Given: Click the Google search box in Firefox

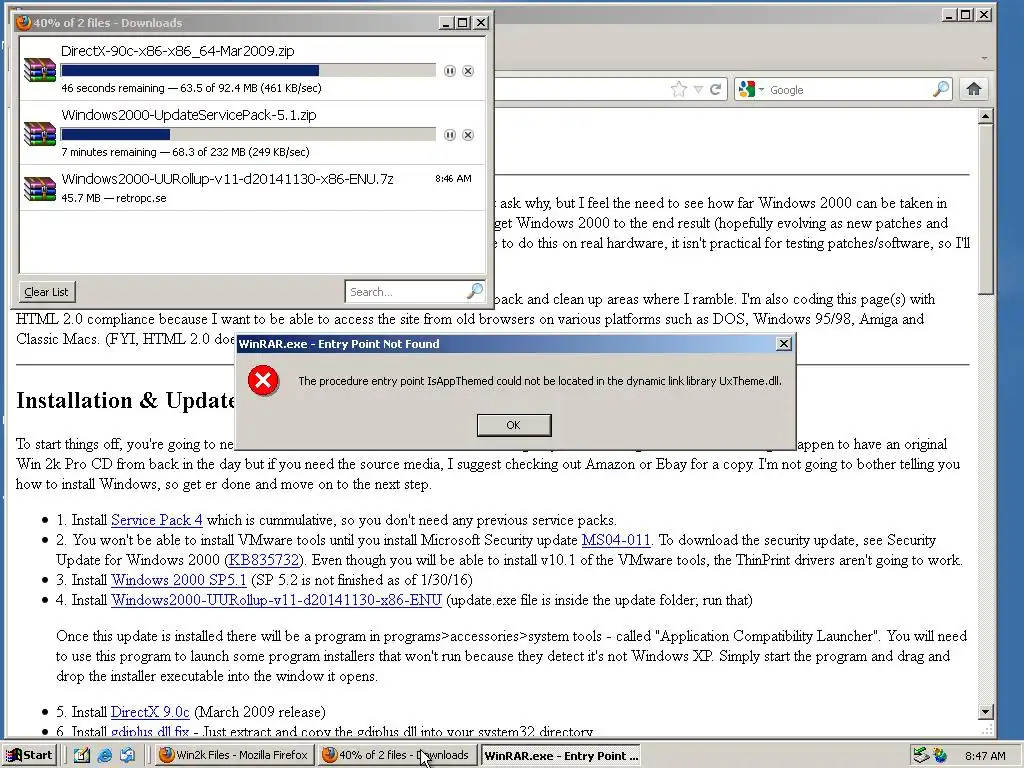Looking at the screenshot, I should [x=849, y=89].
